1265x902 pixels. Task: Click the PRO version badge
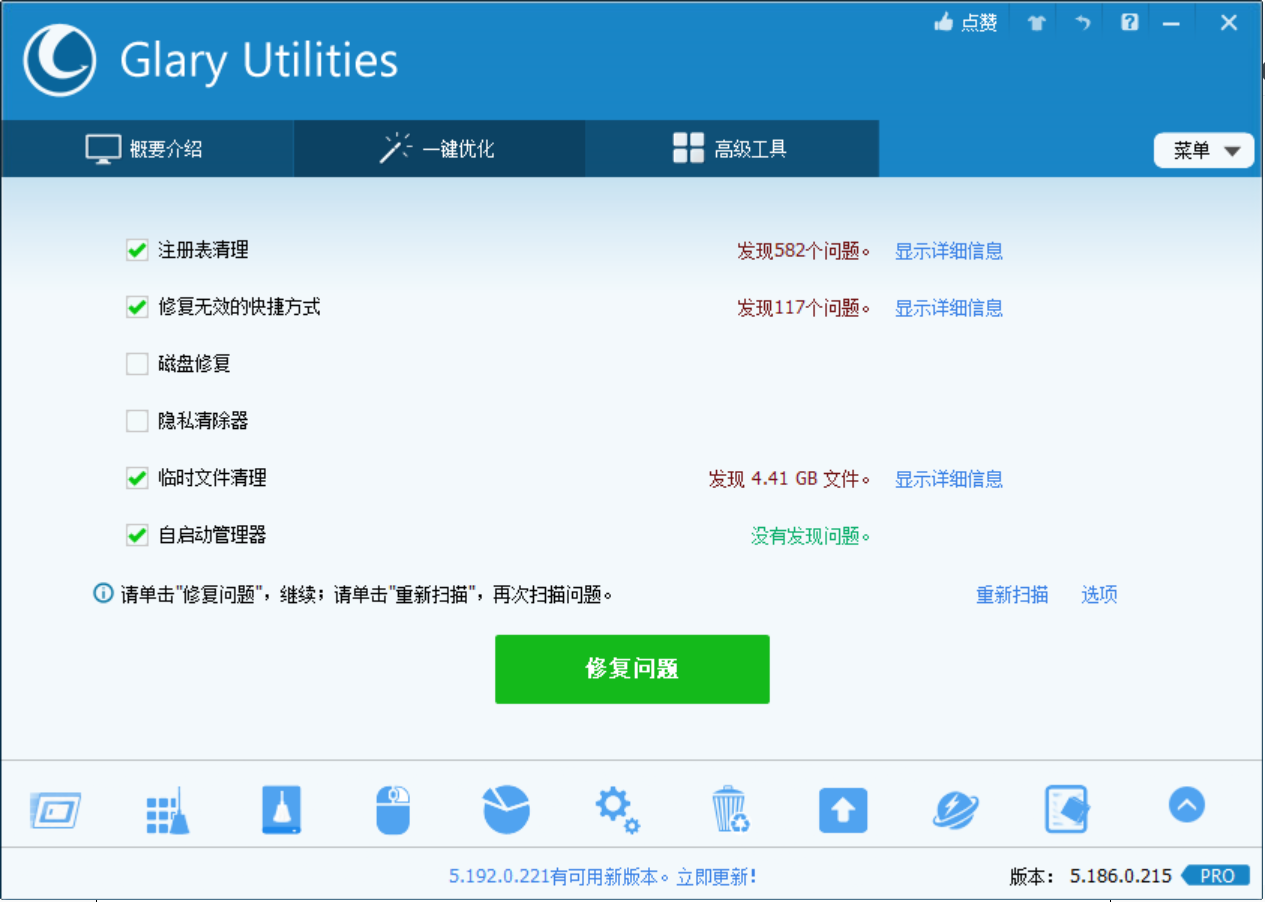point(1215,876)
